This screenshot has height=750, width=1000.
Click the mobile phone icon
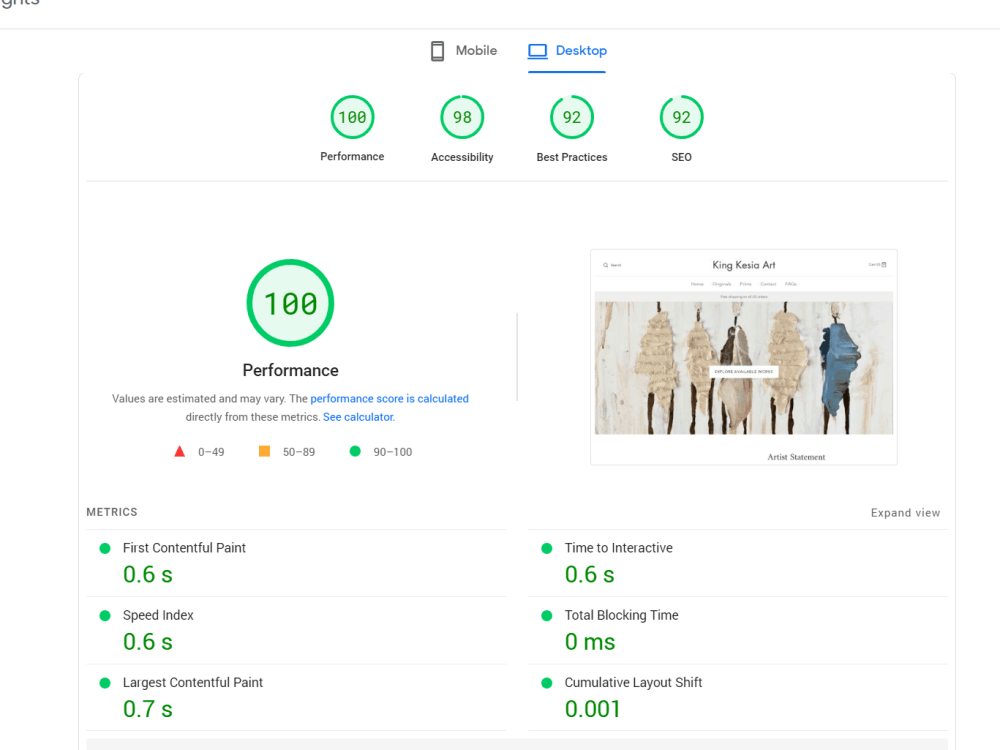point(437,50)
